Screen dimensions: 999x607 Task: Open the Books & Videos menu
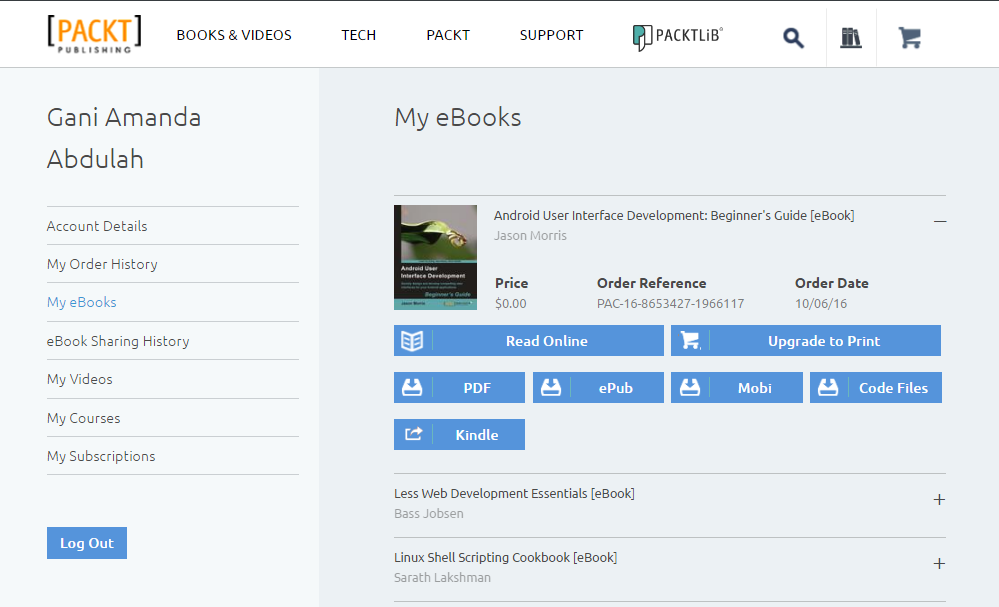234,35
